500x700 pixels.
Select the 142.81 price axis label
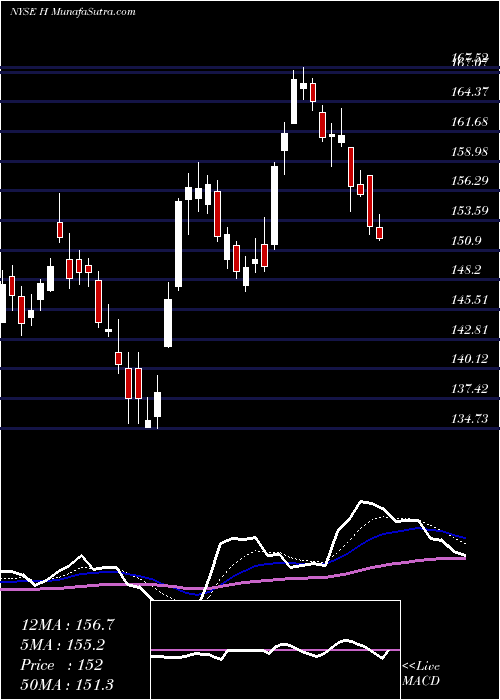[470, 329]
